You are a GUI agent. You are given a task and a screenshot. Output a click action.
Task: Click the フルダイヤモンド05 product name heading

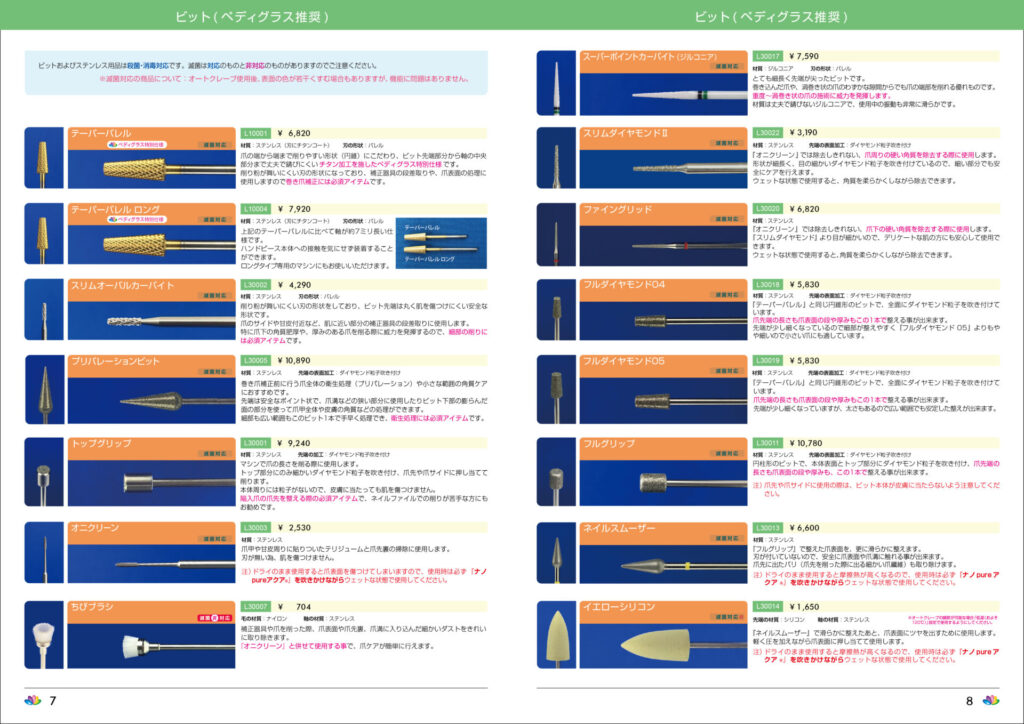pyautogui.click(x=624, y=361)
